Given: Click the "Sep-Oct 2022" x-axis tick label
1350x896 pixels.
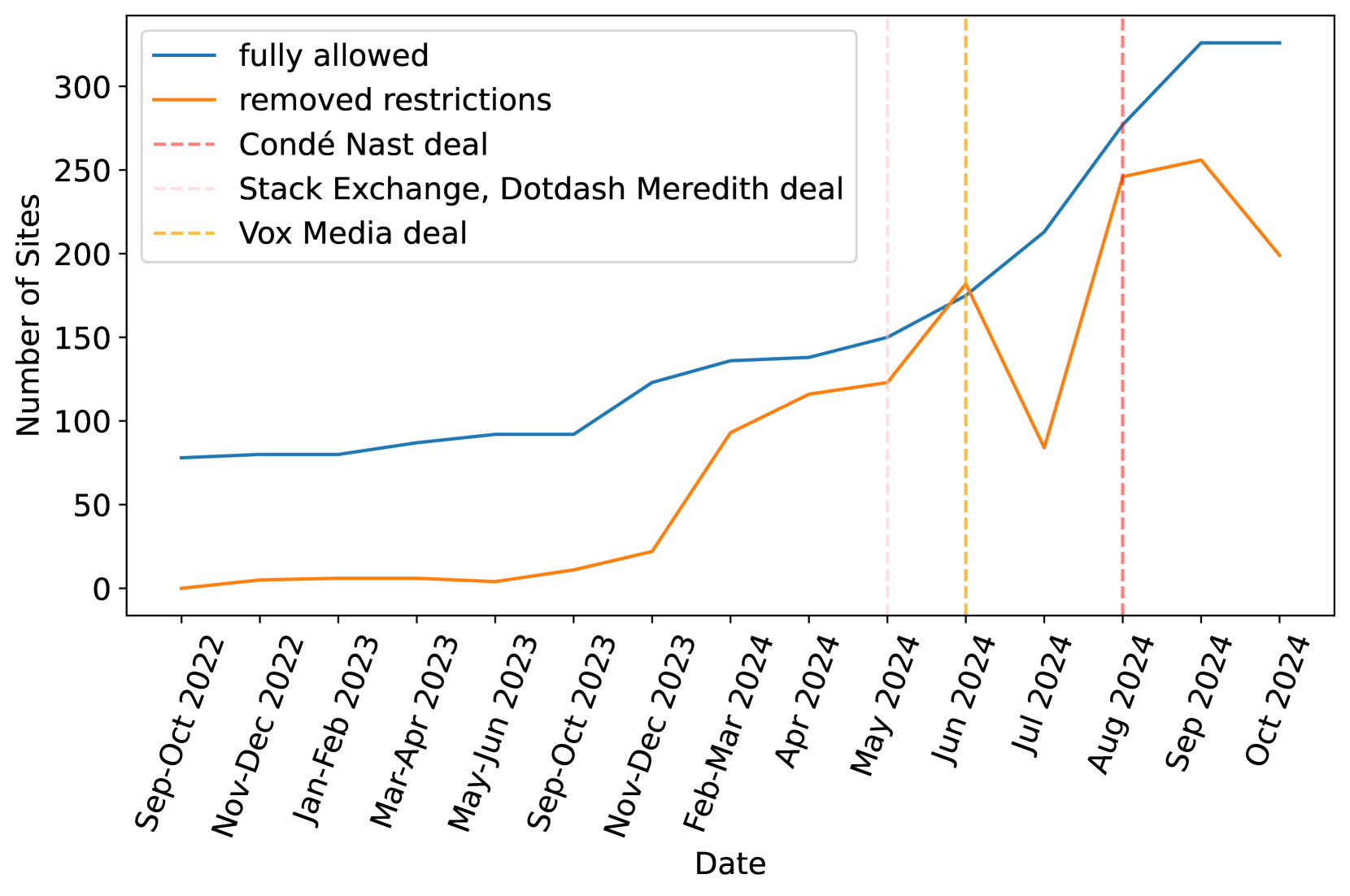Looking at the screenshot, I should 181,733.
